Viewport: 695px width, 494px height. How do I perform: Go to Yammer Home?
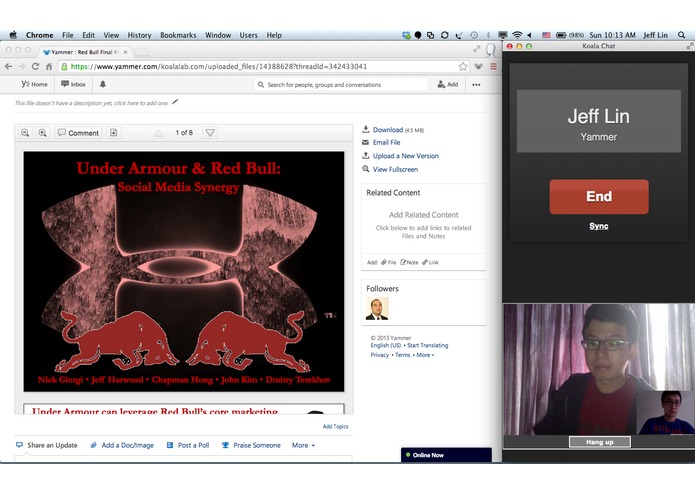coord(35,84)
